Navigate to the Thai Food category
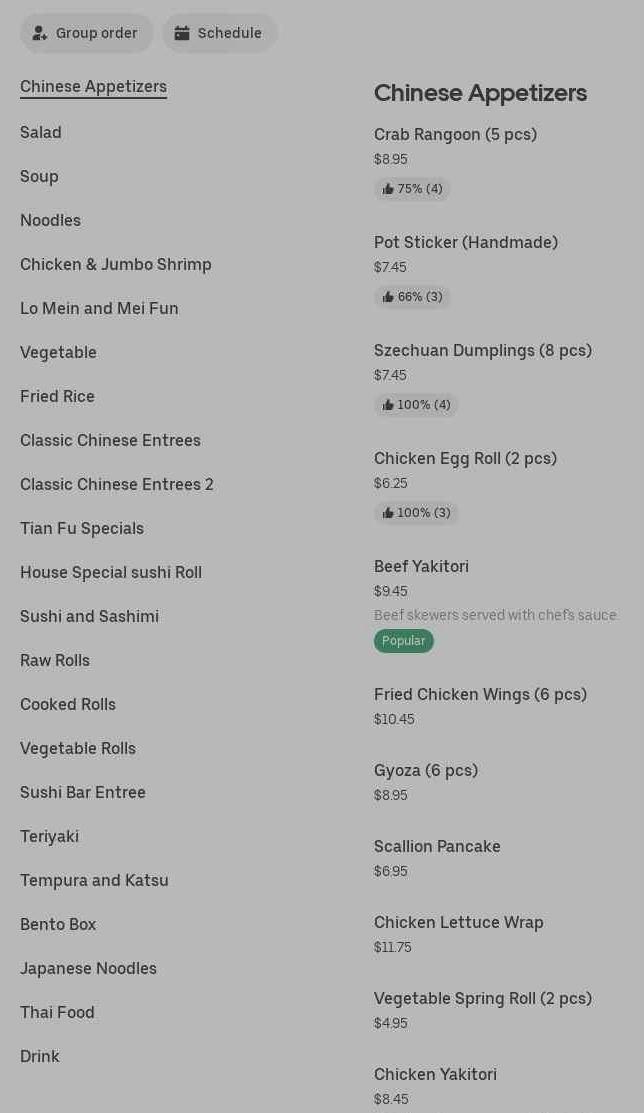 57,1012
